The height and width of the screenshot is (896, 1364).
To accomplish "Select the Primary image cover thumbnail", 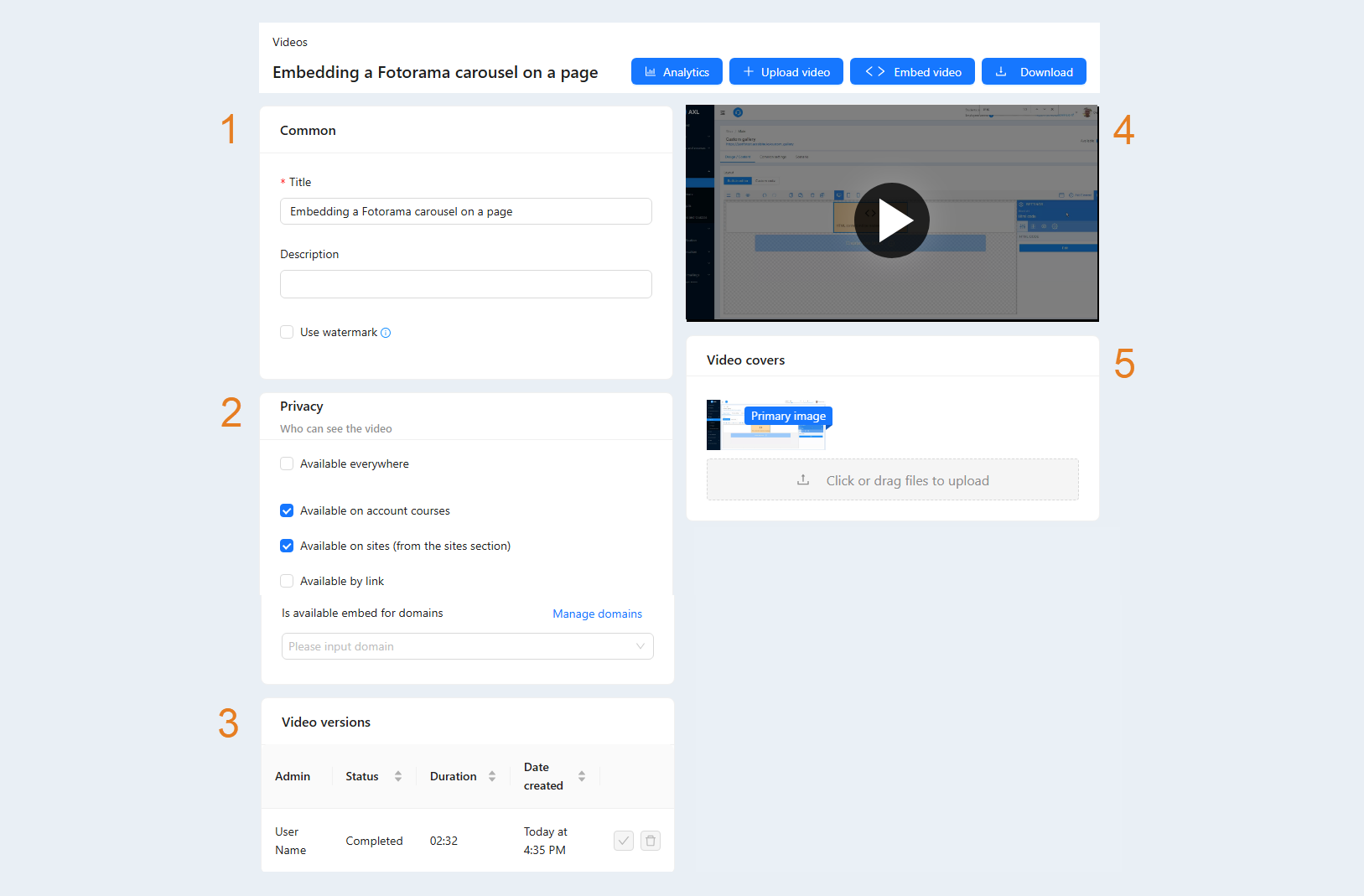I will click(x=767, y=425).
